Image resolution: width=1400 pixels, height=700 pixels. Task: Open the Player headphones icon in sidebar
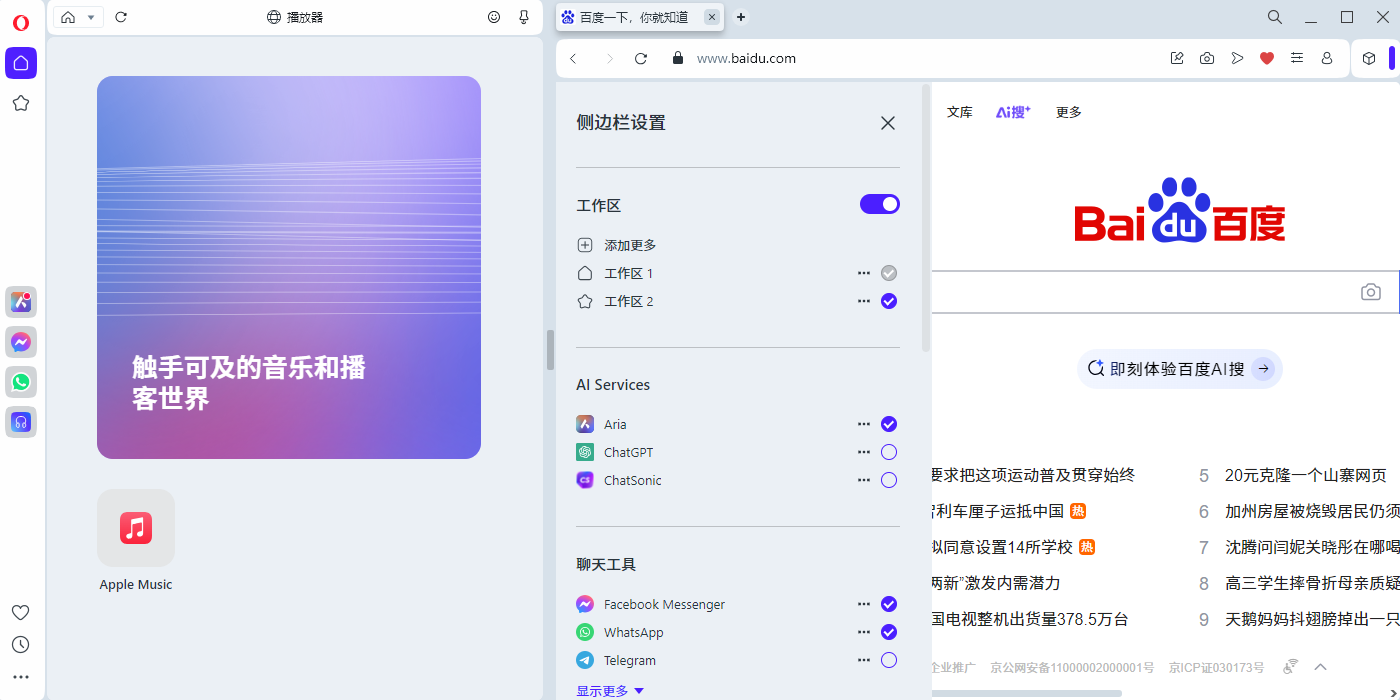pyautogui.click(x=21, y=422)
